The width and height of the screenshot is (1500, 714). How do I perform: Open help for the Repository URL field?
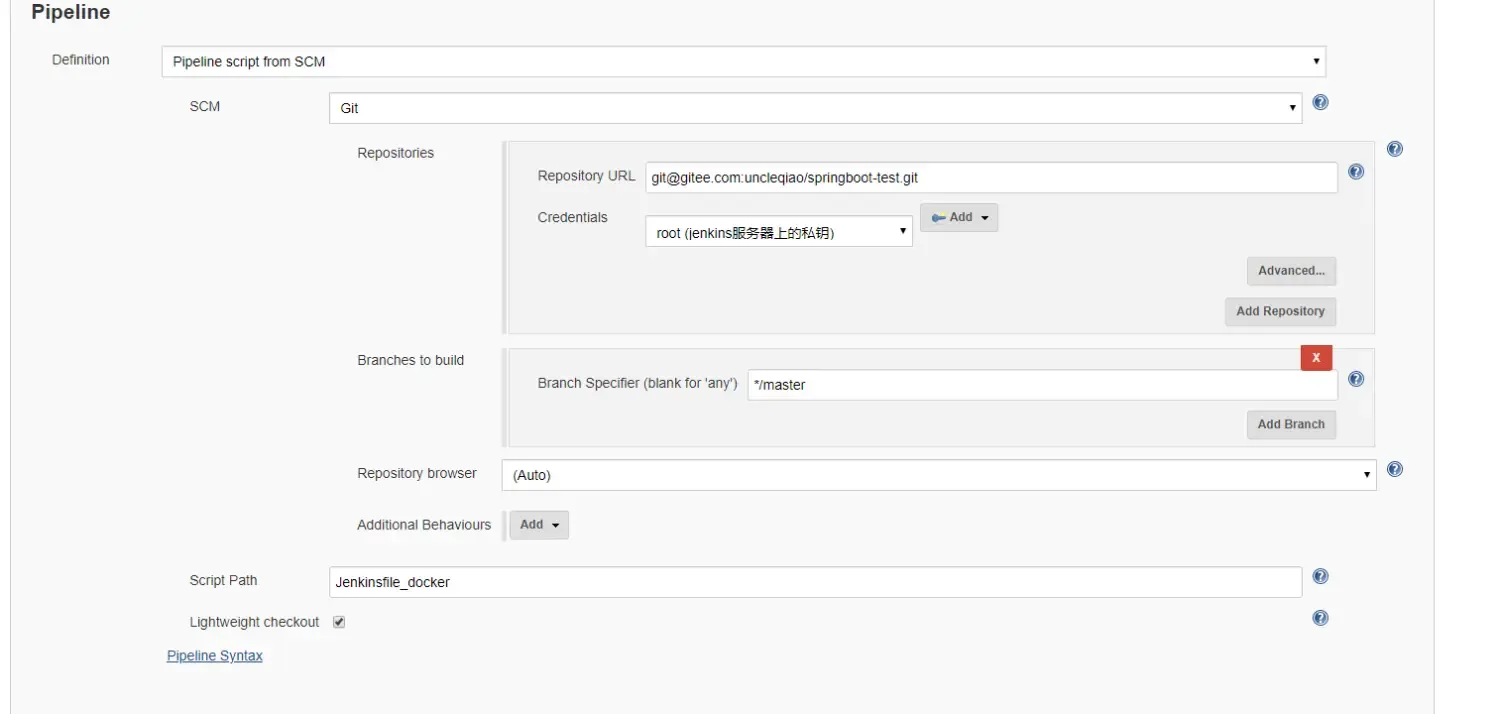(x=1356, y=171)
